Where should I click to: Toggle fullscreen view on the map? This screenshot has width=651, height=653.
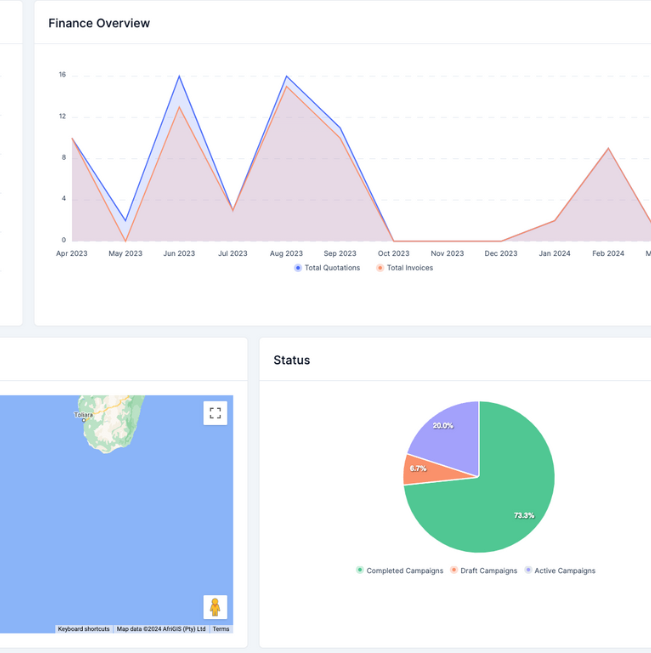pyautogui.click(x=215, y=413)
